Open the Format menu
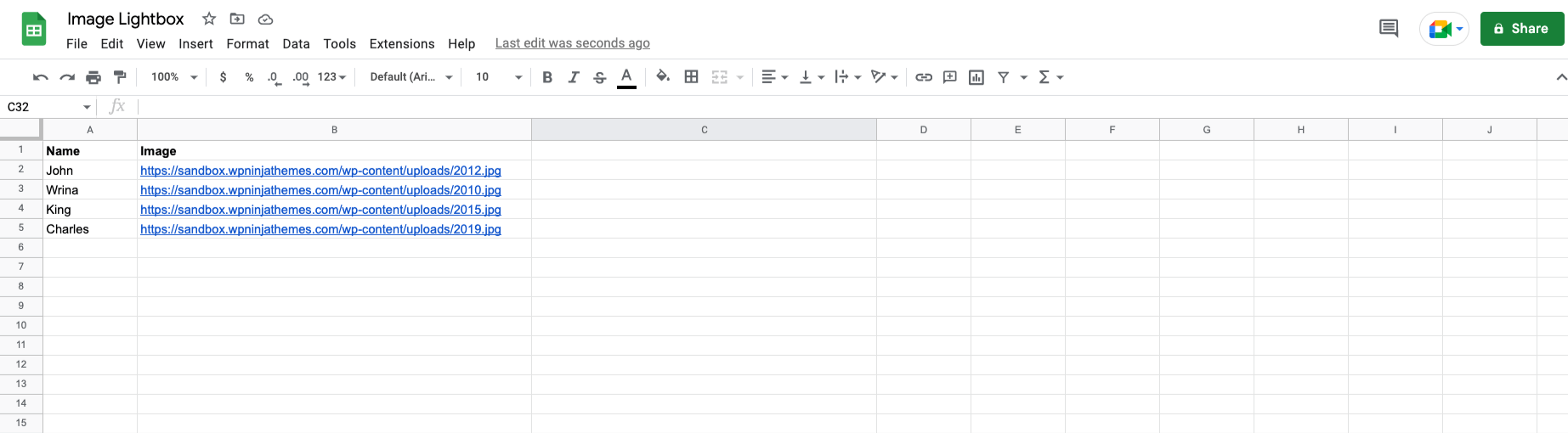Screen dimensions: 1568x433 pyautogui.click(x=247, y=44)
